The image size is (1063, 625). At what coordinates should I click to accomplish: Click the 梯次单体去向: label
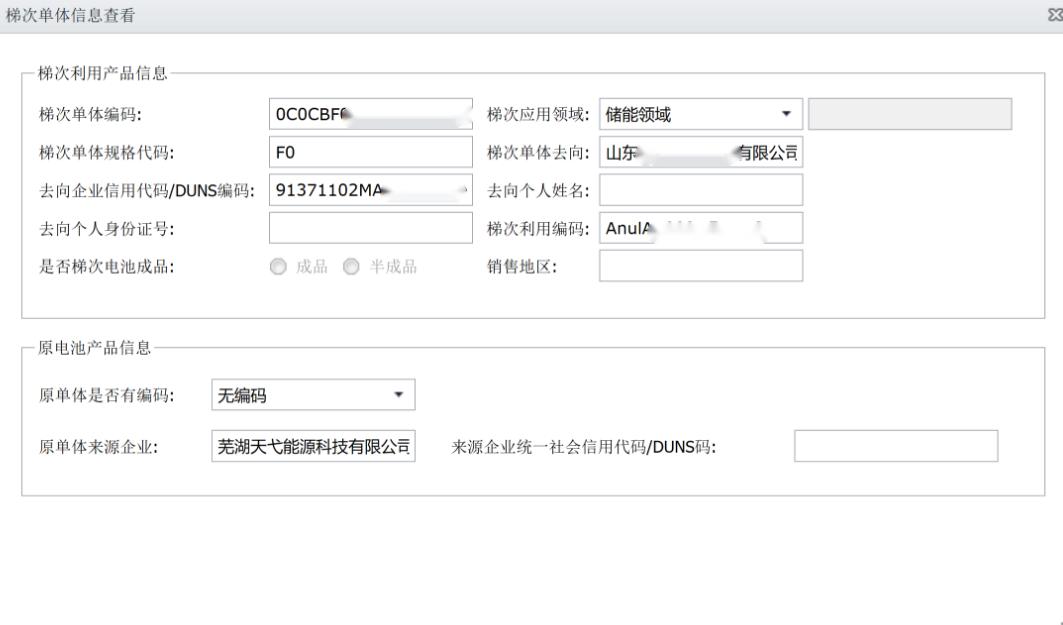tap(538, 153)
